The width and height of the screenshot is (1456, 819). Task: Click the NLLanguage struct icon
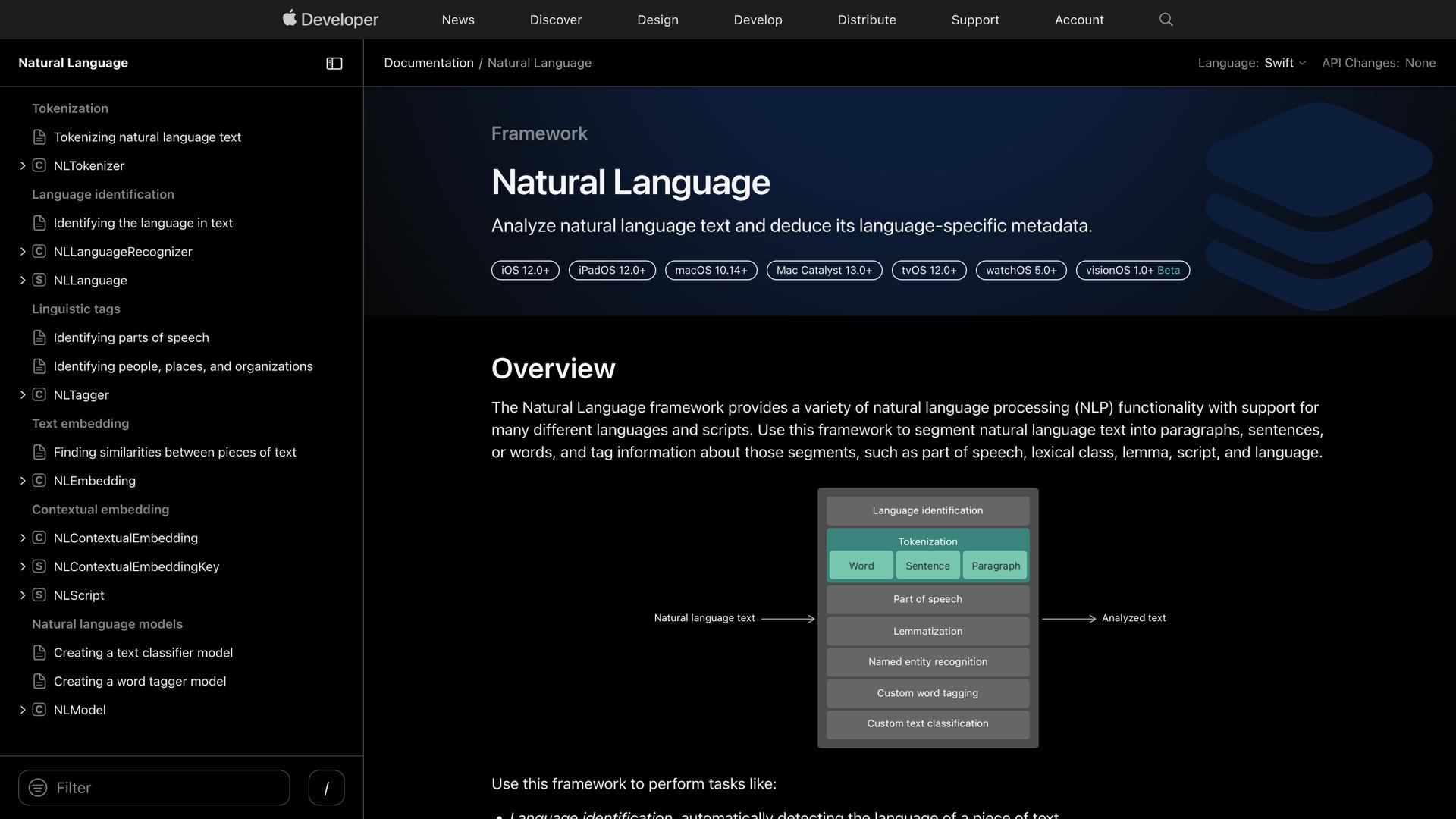point(39,280)
